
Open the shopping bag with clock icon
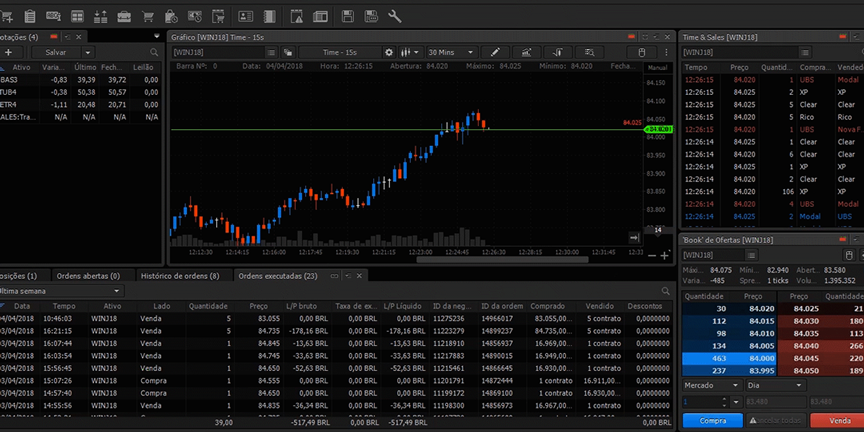171,17
